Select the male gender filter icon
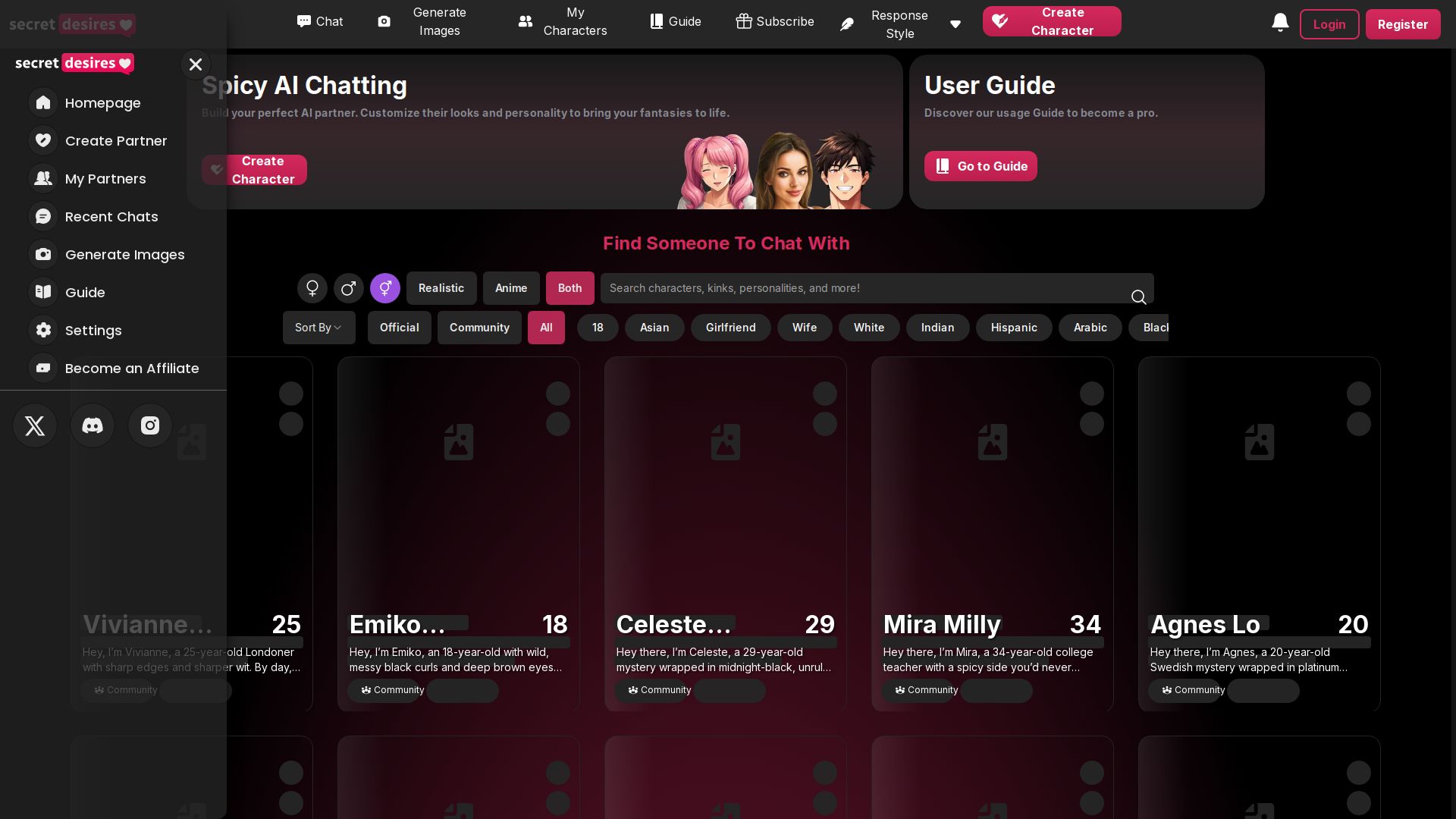 (x=349, y=288)
